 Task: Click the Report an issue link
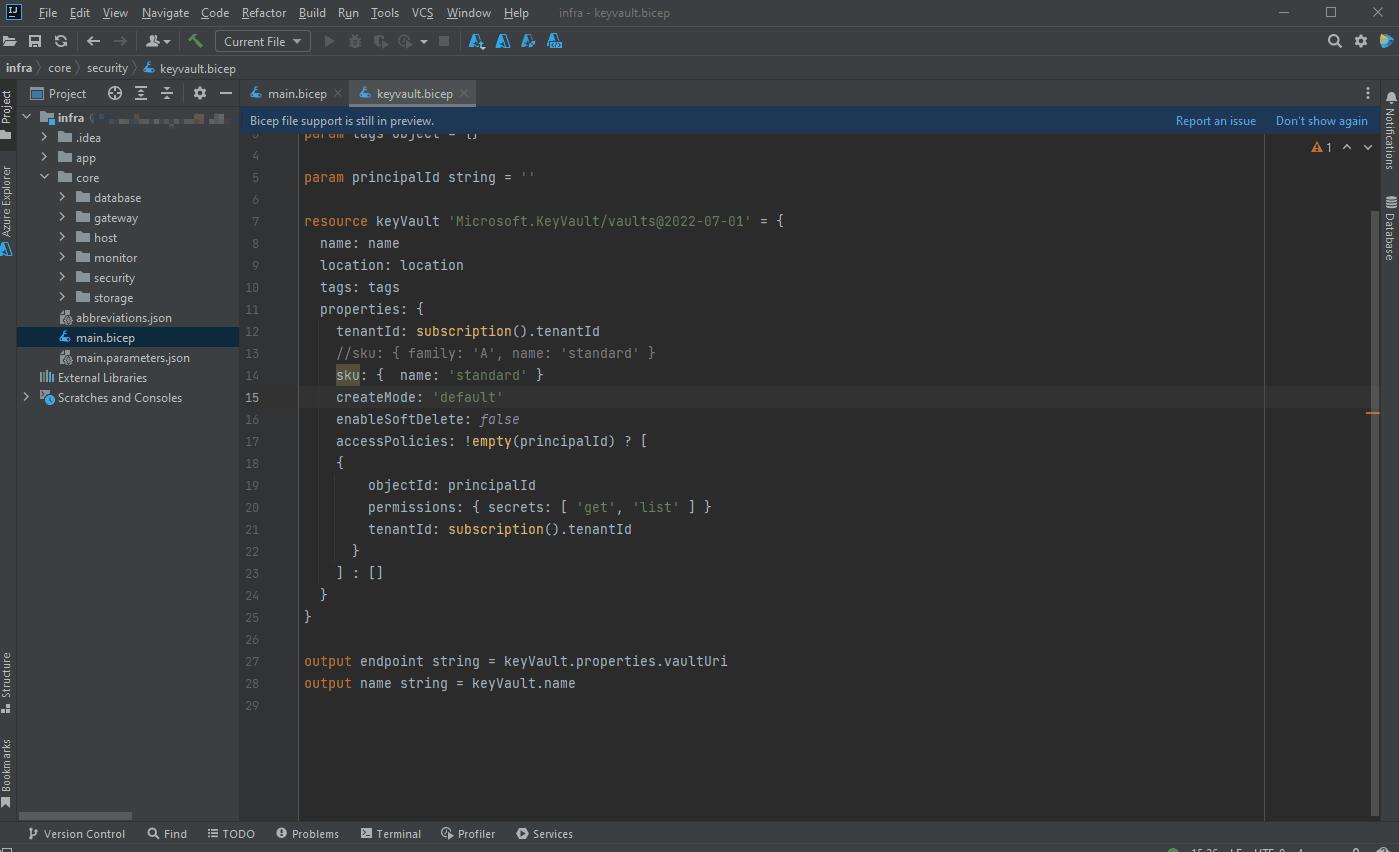tap(1215, 121)
